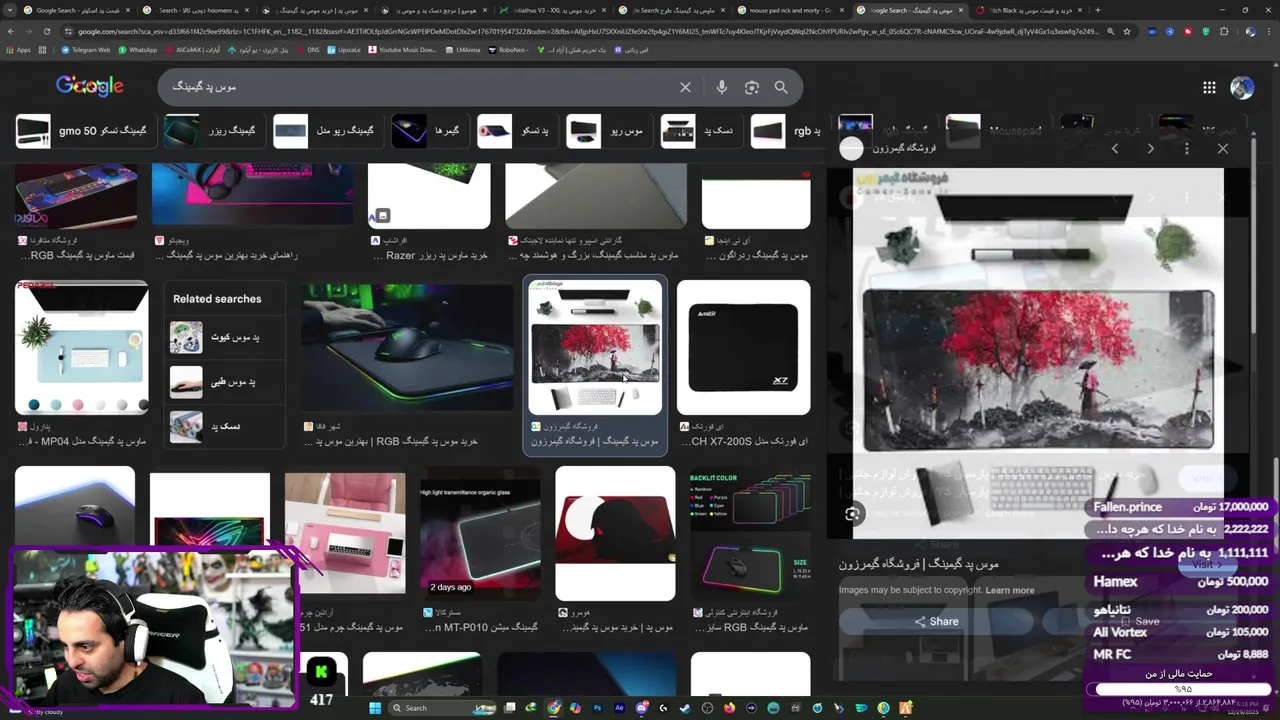Open Firefox from the taskbar

729,708
